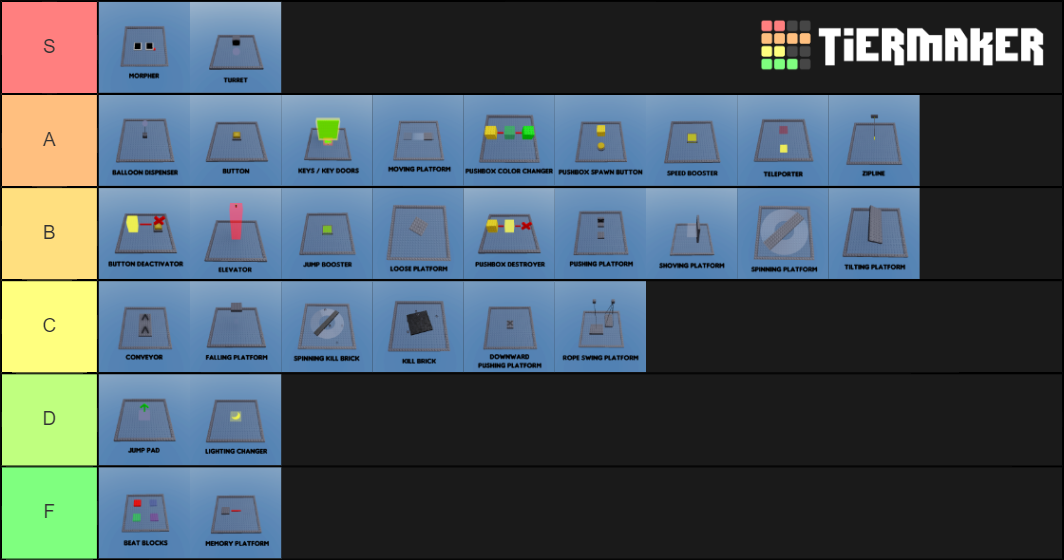
Task: Click the green F tier label
Action: click(50, 512)
